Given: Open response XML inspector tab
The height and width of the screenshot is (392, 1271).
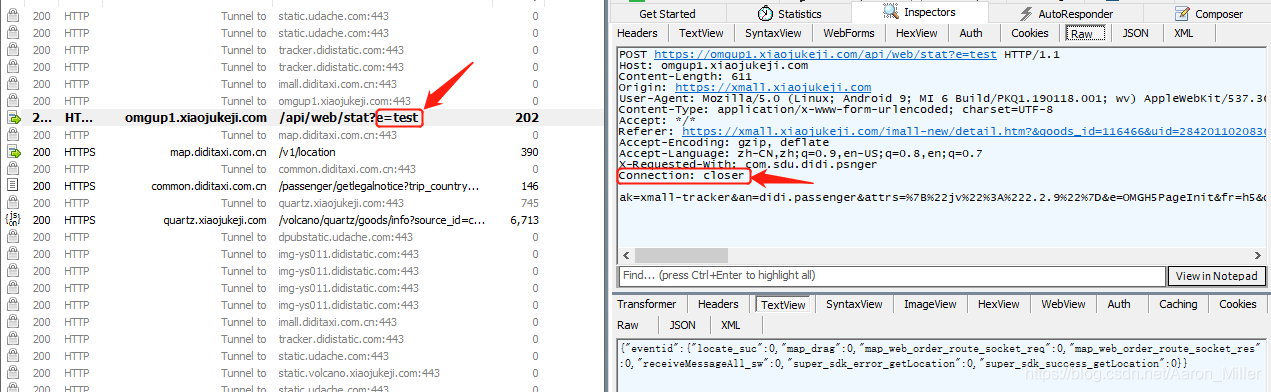Looking at the screenshot, I should coord(731,325).
